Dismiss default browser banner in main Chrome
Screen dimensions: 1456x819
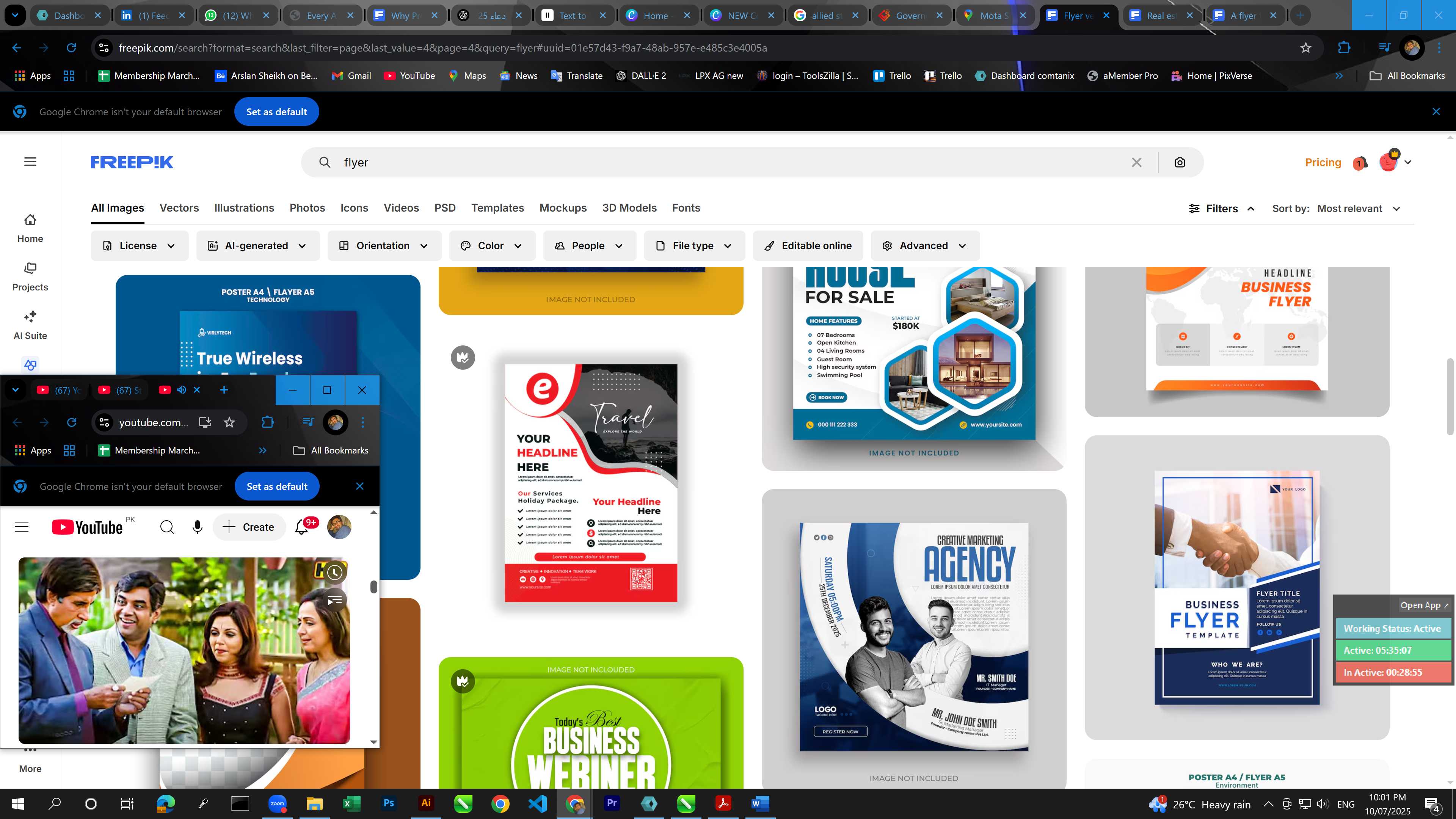[x=1436, y=112]
